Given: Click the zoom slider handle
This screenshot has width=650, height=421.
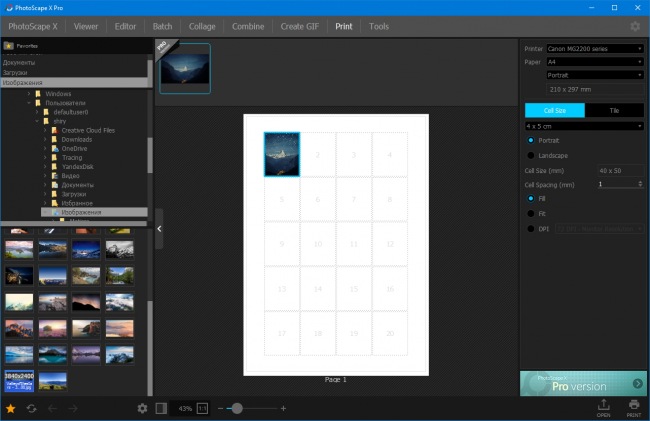Looking at the screenshot, I should pos(237,409).
